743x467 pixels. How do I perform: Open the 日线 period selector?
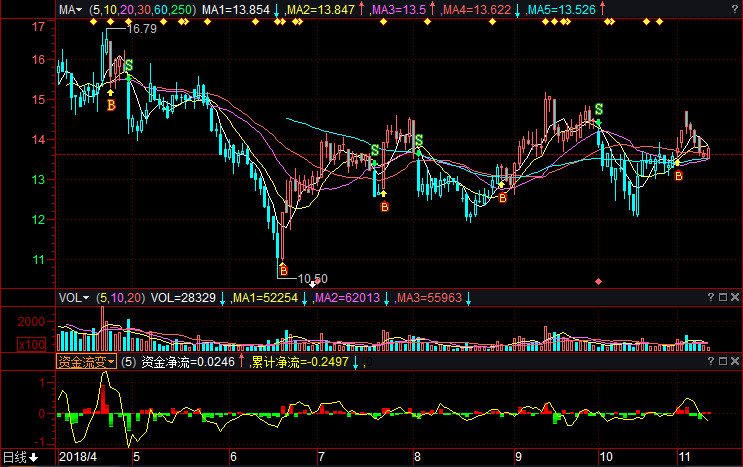[x=20, y=457]
